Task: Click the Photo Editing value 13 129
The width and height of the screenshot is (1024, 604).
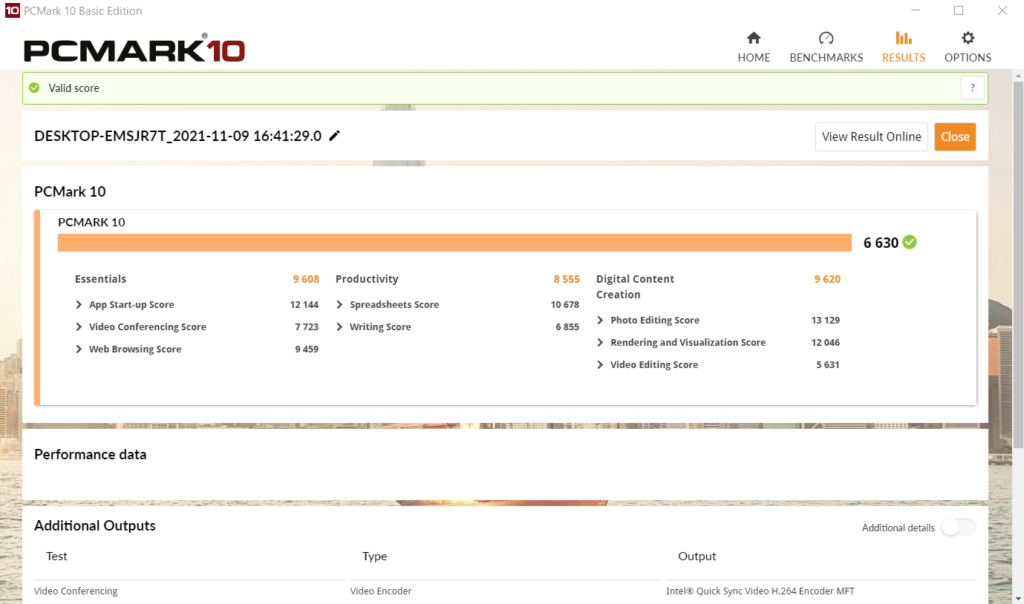Action: click(x=825, y=320)
